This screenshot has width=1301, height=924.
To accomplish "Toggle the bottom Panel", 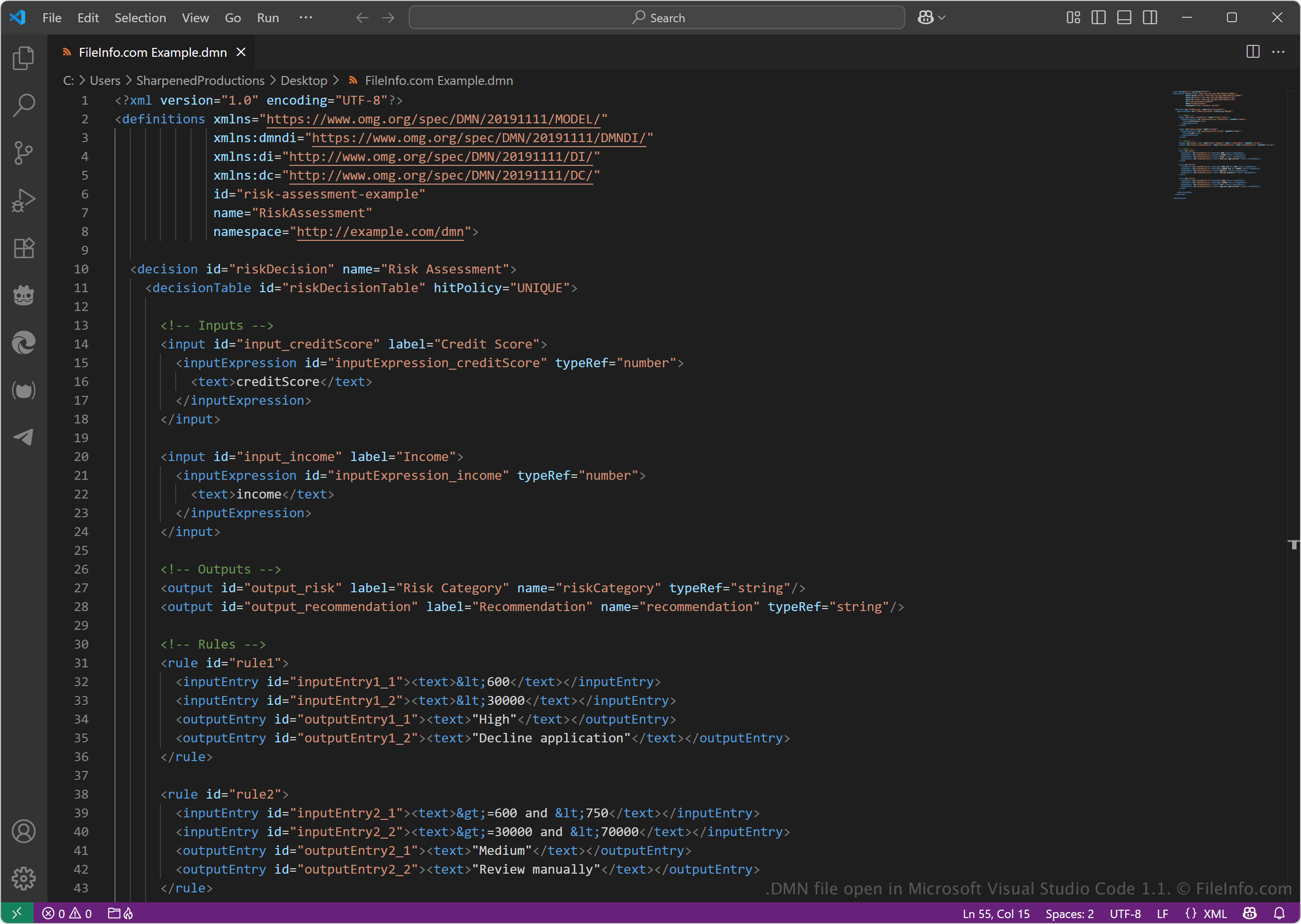I will pyautogui.click(x=1124, y=18).
